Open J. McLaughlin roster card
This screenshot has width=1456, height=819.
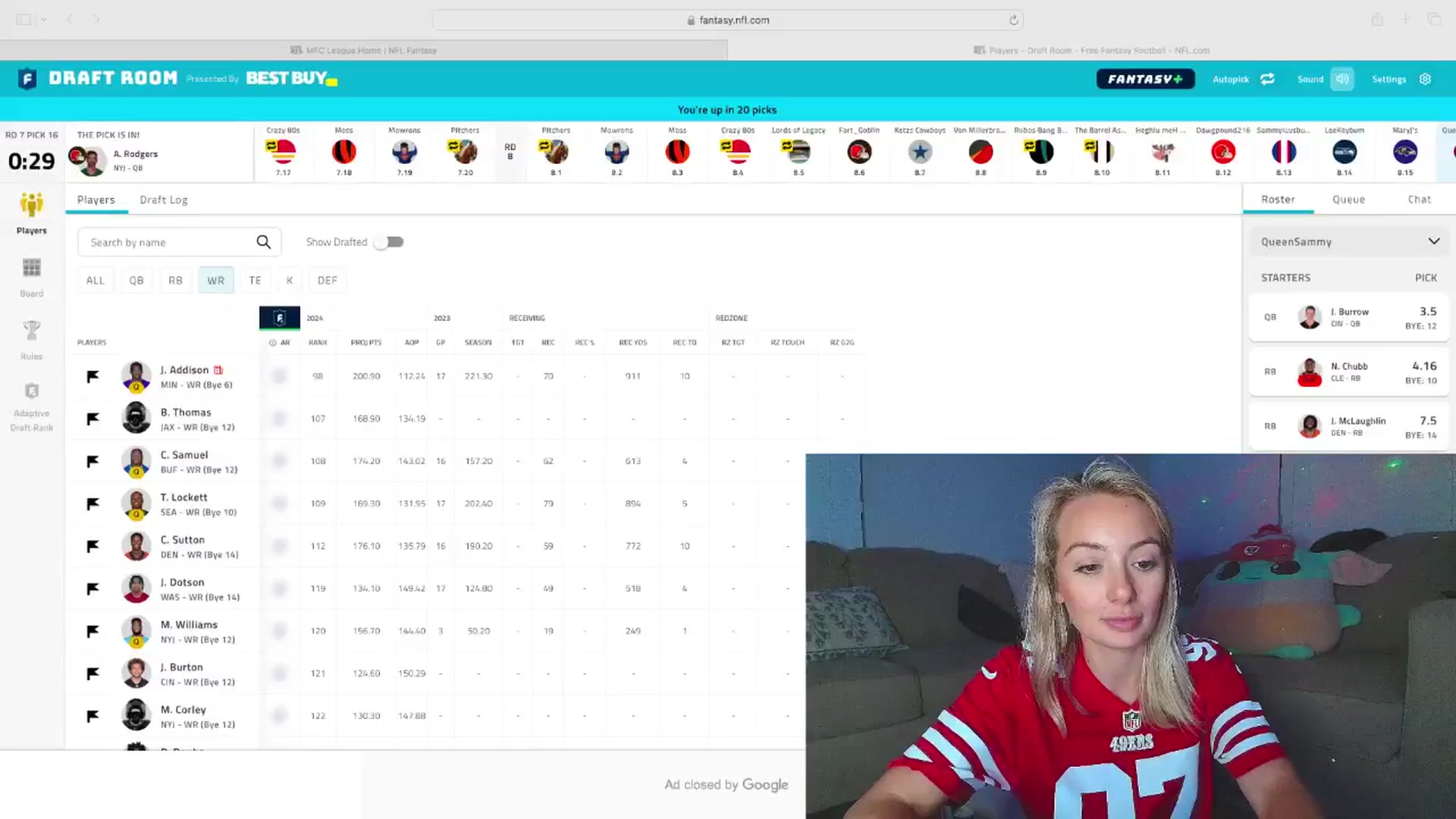(x=1348, y=426)
